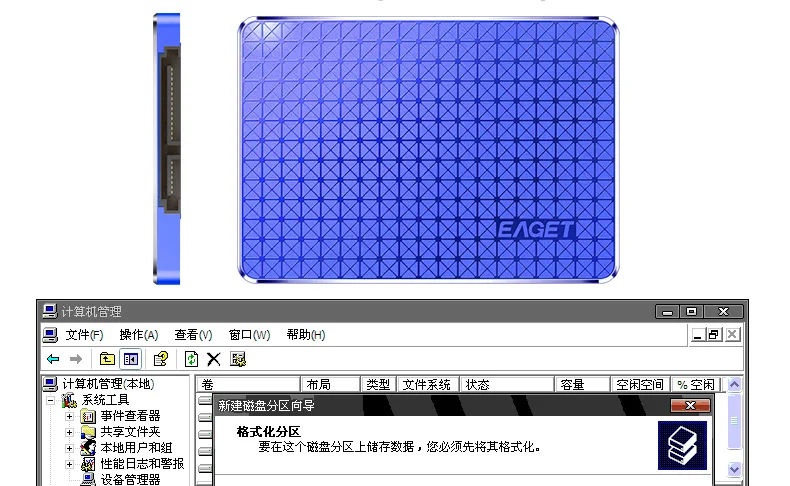Click the format wizard disk stack icon
This screenshot has height=486, width=790.
click(x=682, y=445)
